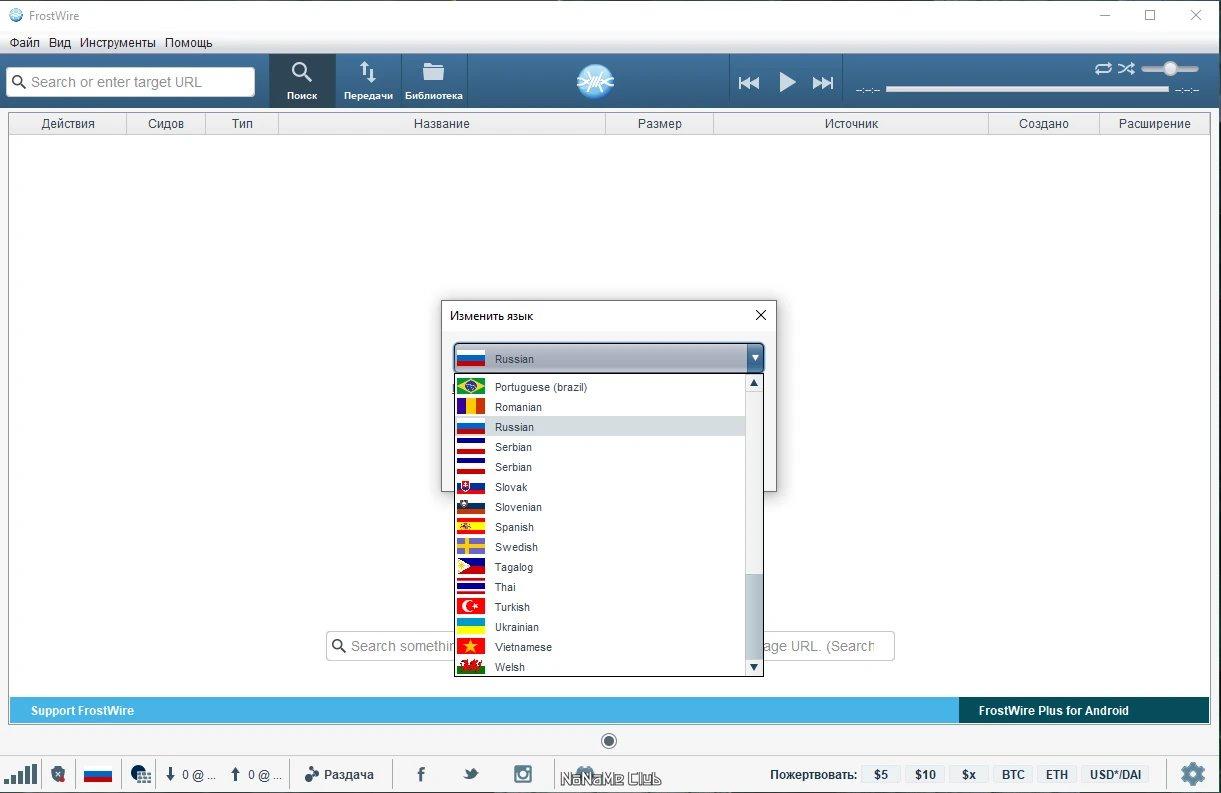Pick Ukrainian from the language list
The image size is (1221, 793).
[x=600, y=627]
